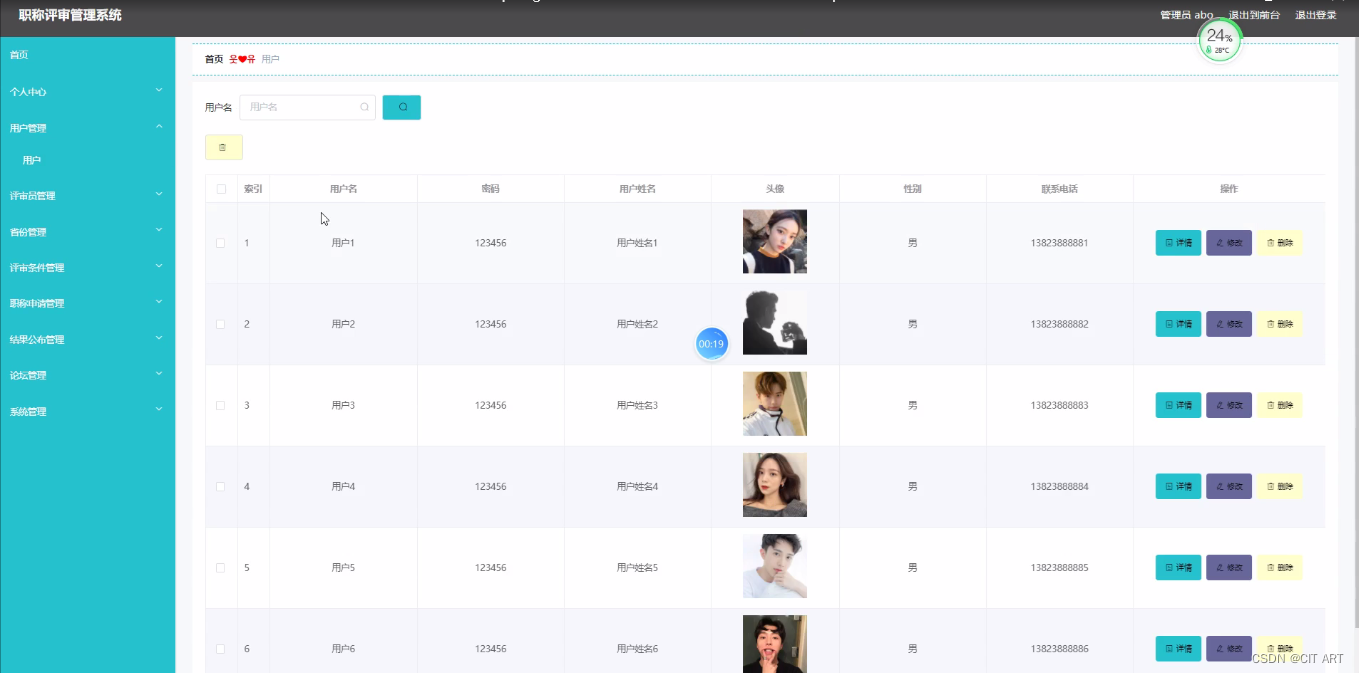Click 退出登录 in the top bar

(x=1316, y=15)
